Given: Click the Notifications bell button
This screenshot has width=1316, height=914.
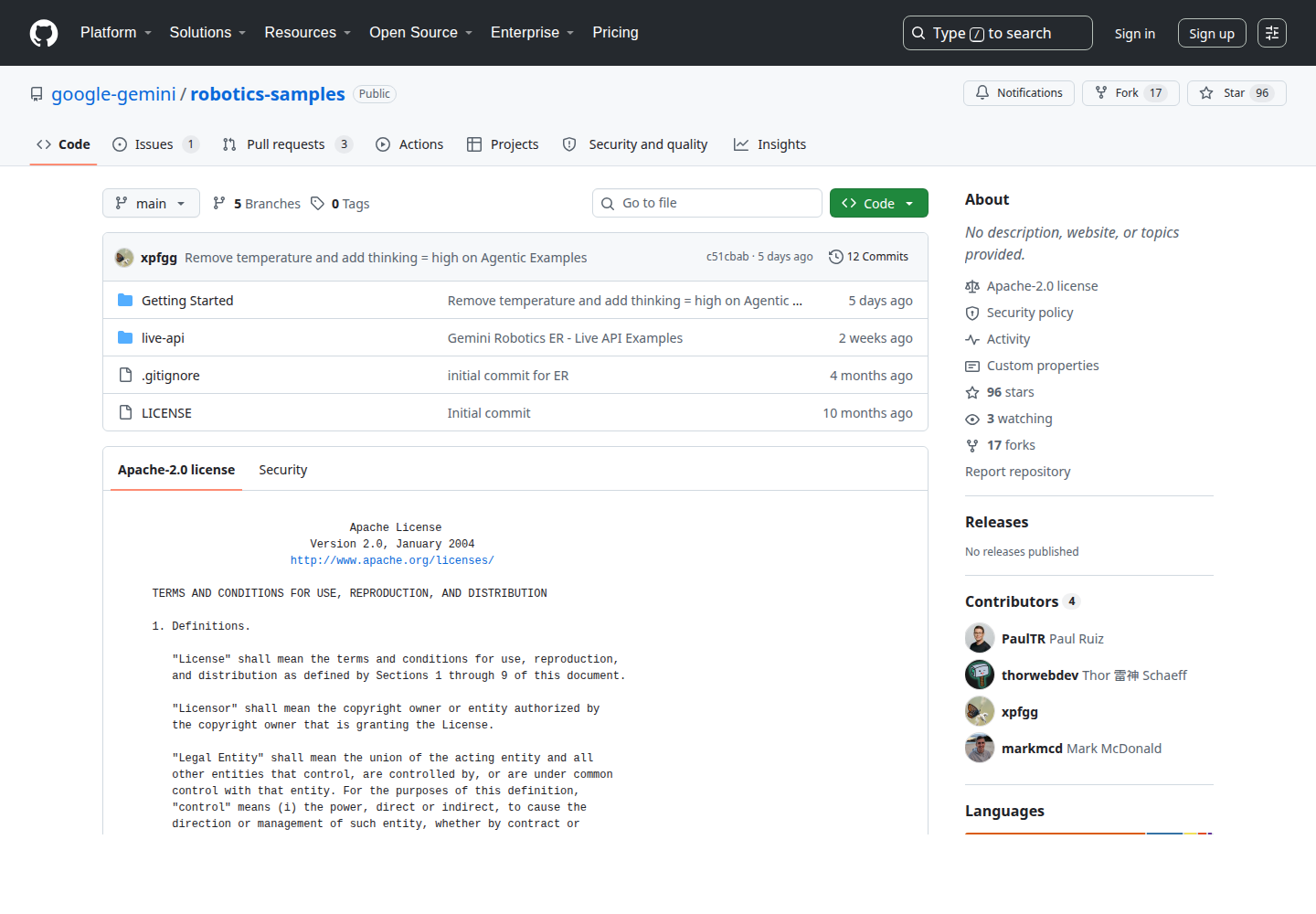Looking at the screenshot, I should click(x=1019, y=93).
